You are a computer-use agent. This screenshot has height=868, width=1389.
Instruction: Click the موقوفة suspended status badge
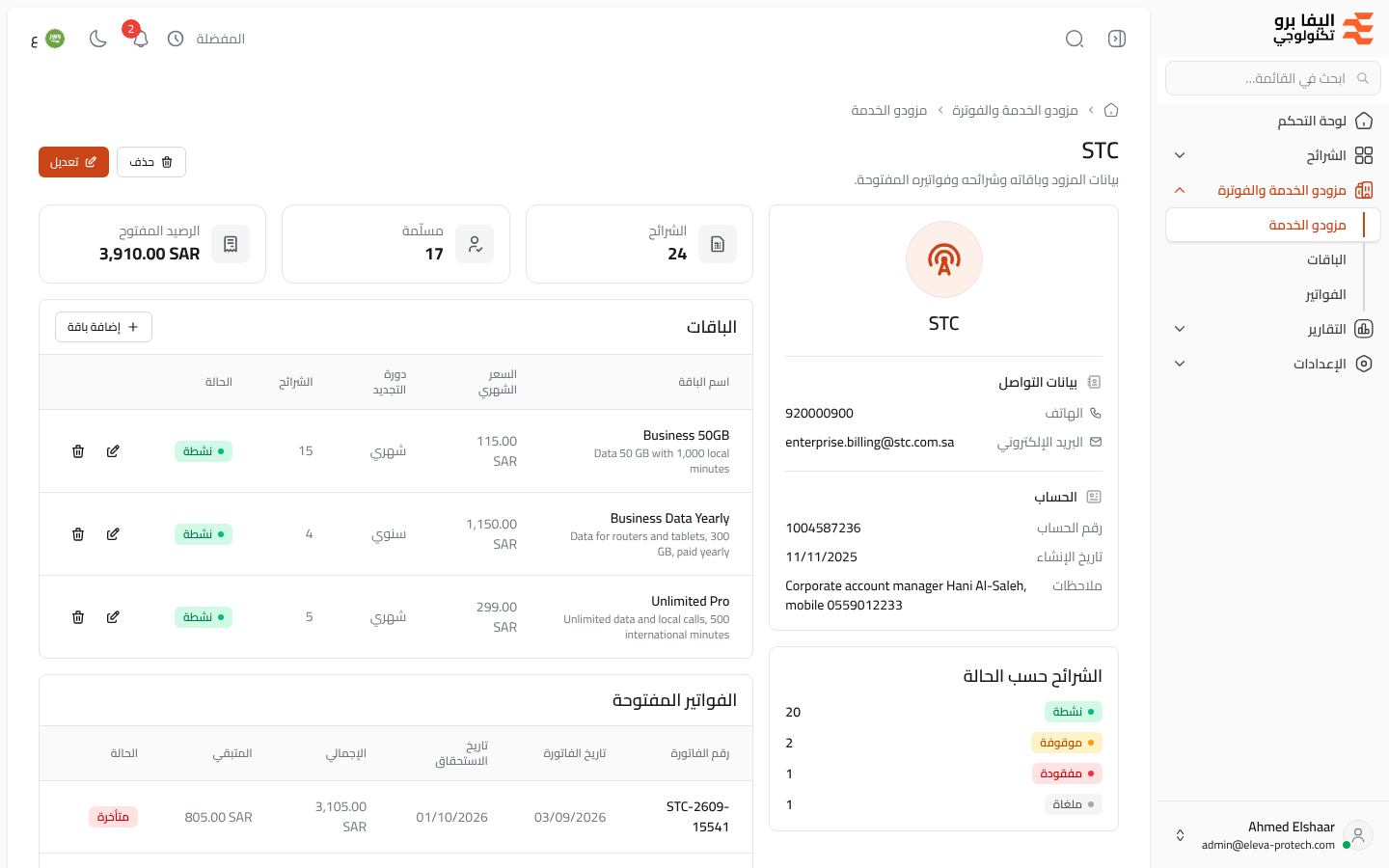pyautogui.click(x=1067, y=743)
